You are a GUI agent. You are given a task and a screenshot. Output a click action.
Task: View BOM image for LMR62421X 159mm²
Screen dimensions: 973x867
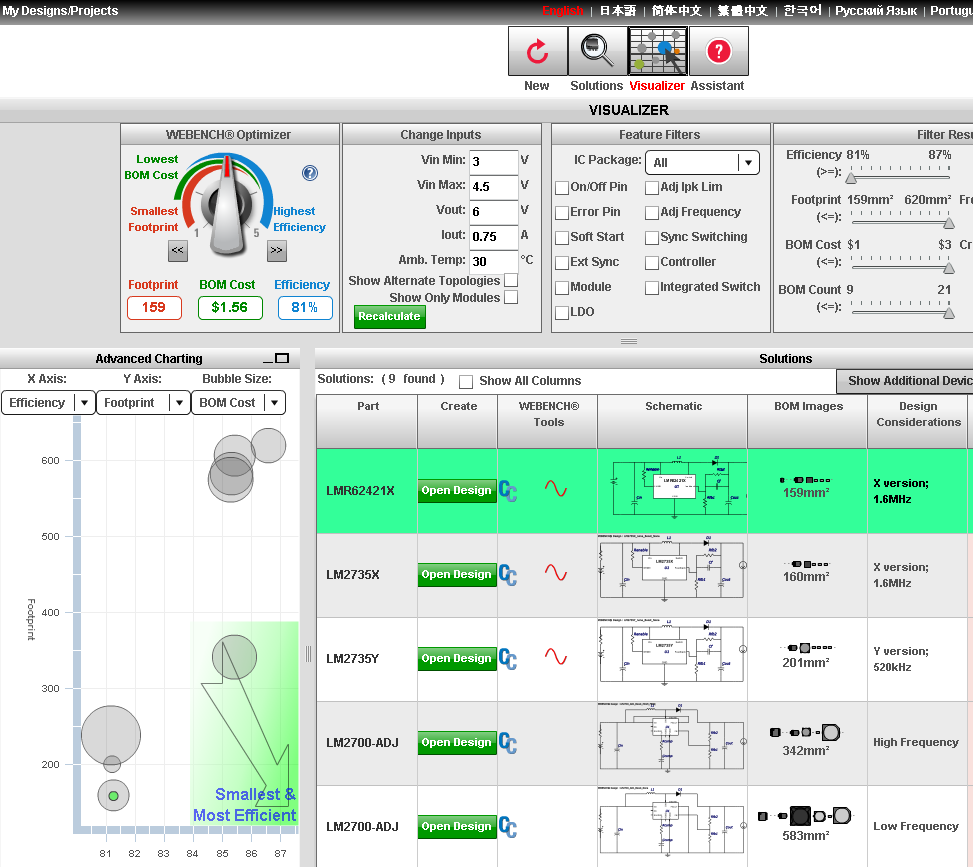(805, 480)
